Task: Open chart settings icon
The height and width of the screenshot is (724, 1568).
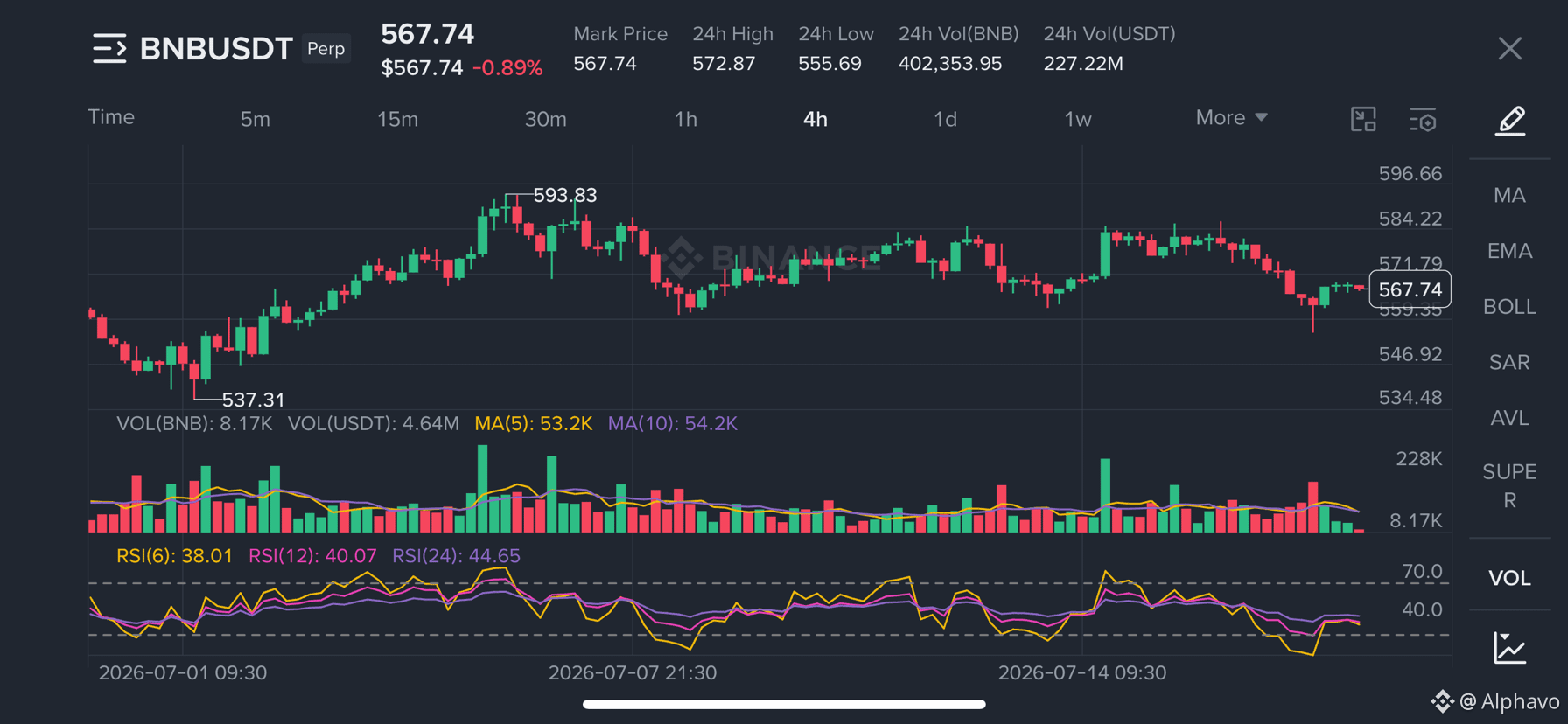Action: click(1424, 120)
